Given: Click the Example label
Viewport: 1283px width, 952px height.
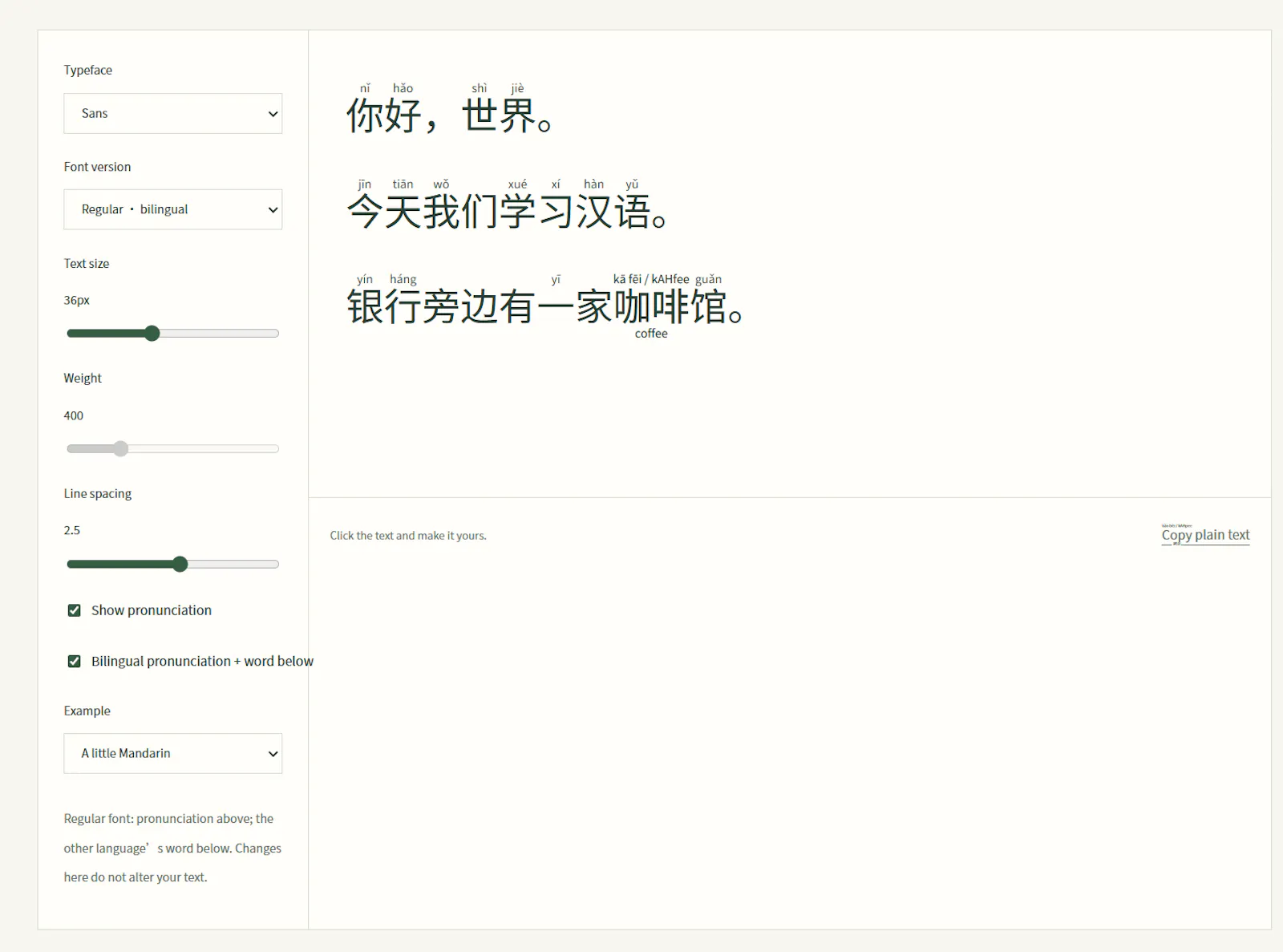Looking at the screenshot, I should click(87, 711).
